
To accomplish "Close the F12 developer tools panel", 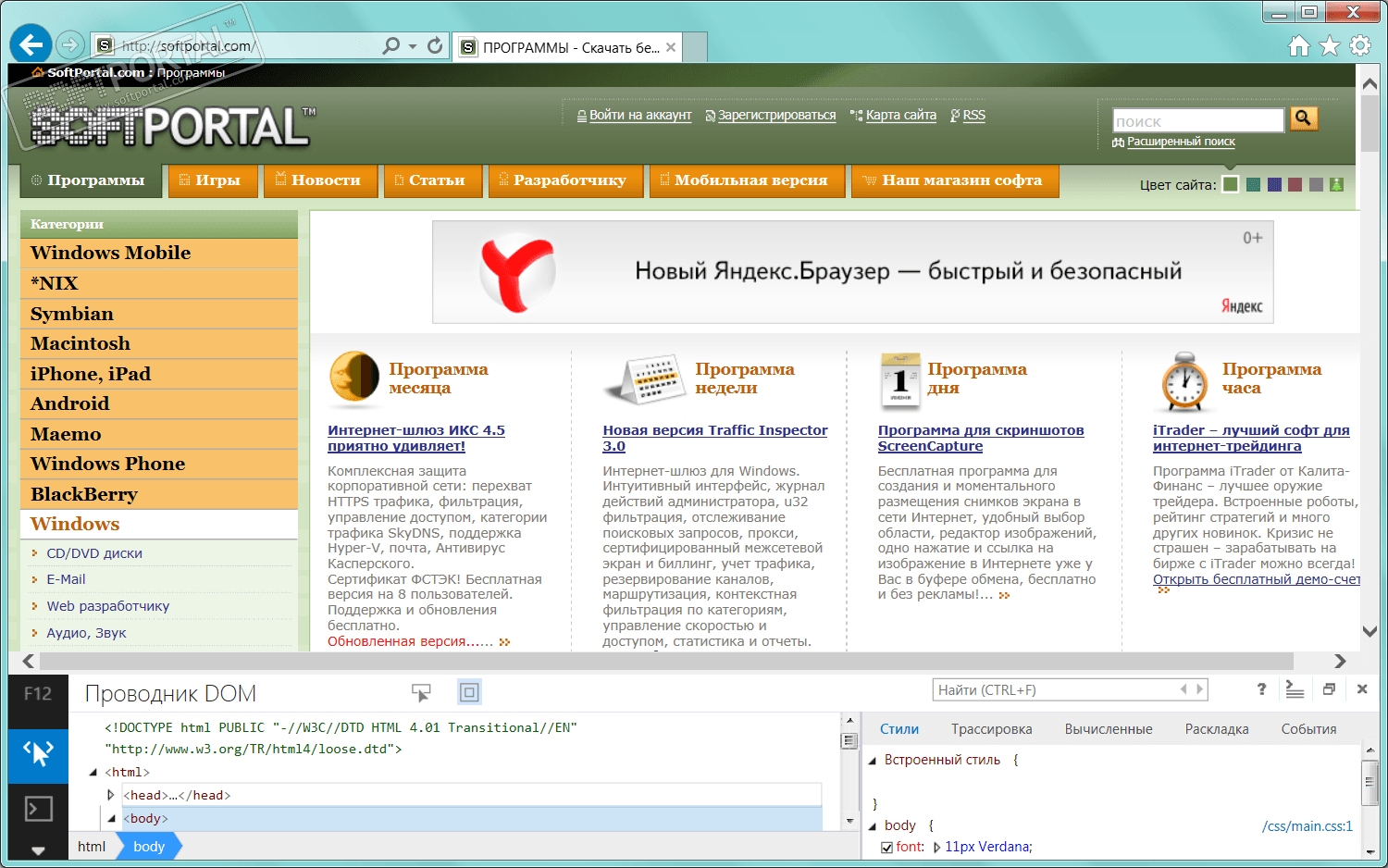I will point(1362,689).
